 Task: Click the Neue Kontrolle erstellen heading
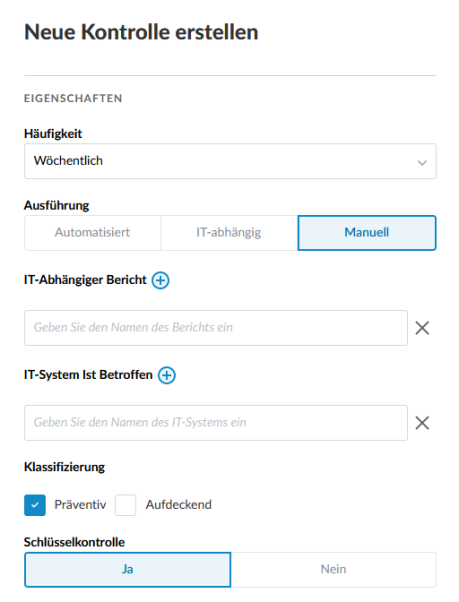tap(141, 32)
